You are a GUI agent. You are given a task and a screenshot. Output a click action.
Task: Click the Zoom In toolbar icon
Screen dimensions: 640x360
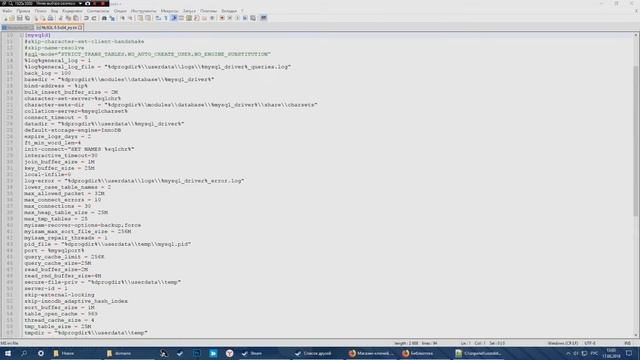coord(122,18)
